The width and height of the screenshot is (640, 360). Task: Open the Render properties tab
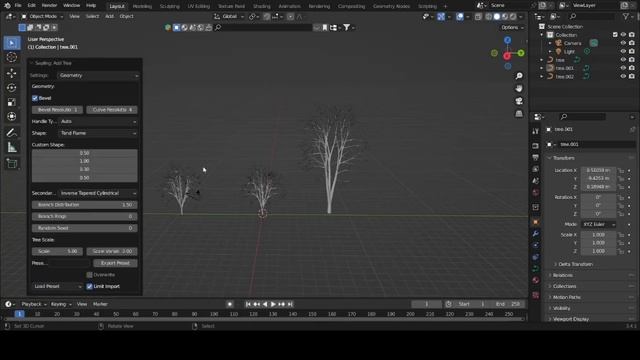click(x=536, y=146)
